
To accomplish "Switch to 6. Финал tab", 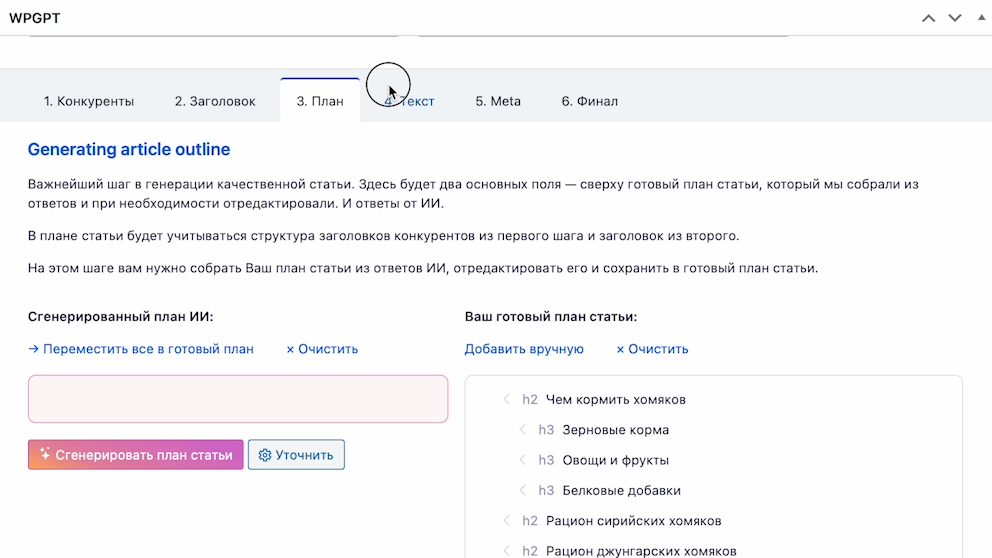I will click(590, 101).
